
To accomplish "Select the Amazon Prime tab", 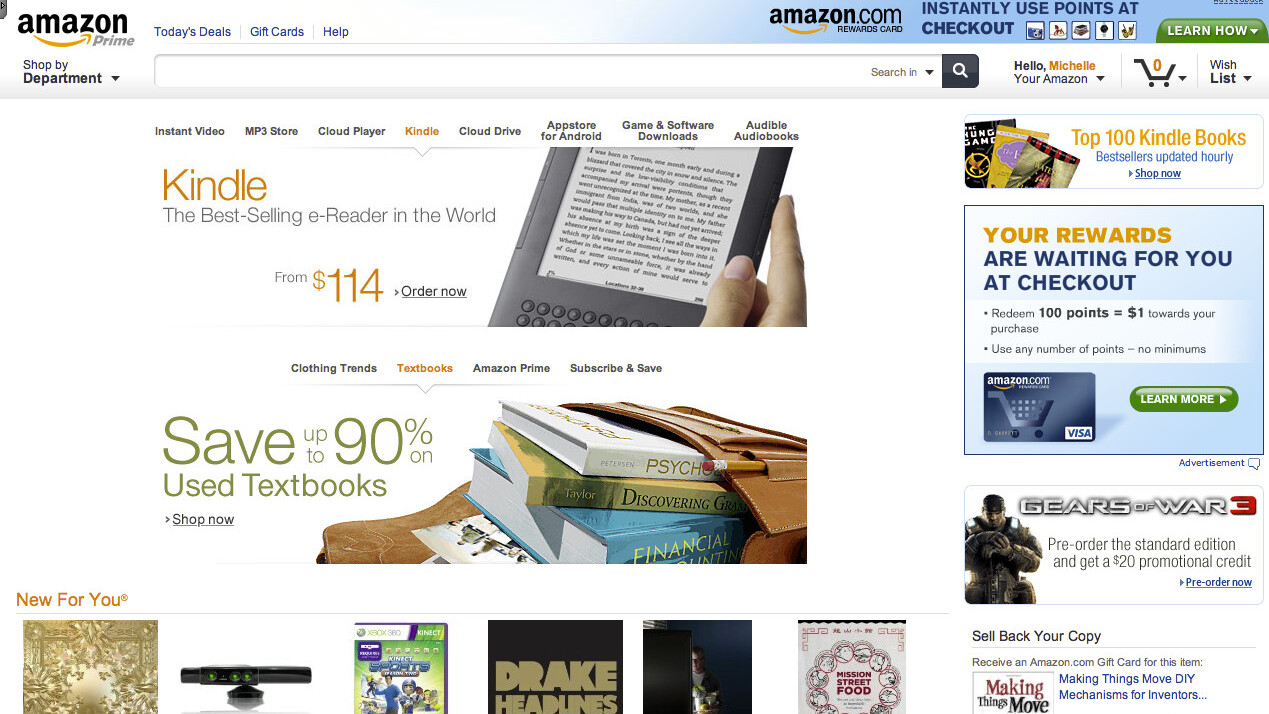I will tap(511, 368).
